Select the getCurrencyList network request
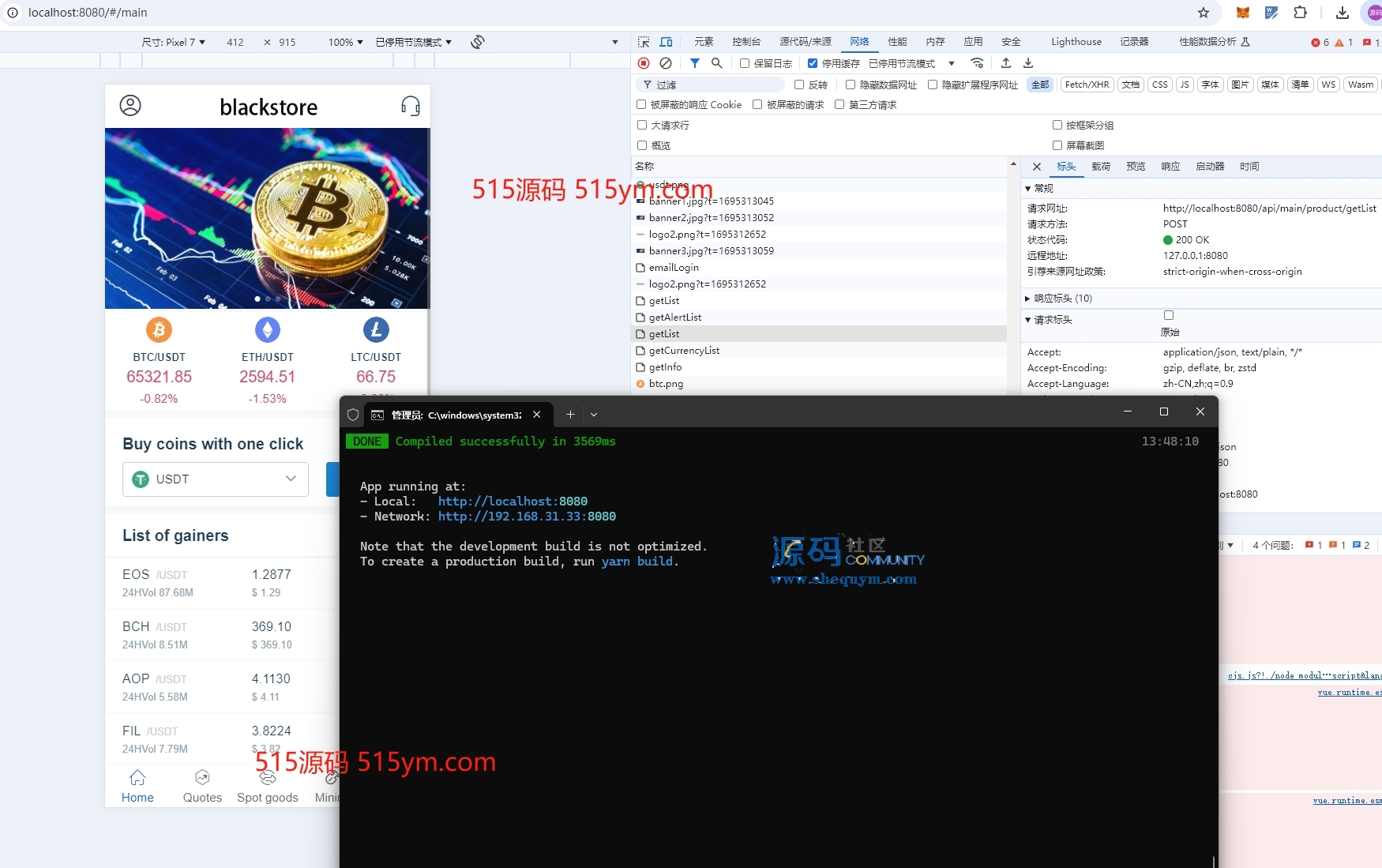Screen dimensions: 1382x868 (x=684, y=351)
